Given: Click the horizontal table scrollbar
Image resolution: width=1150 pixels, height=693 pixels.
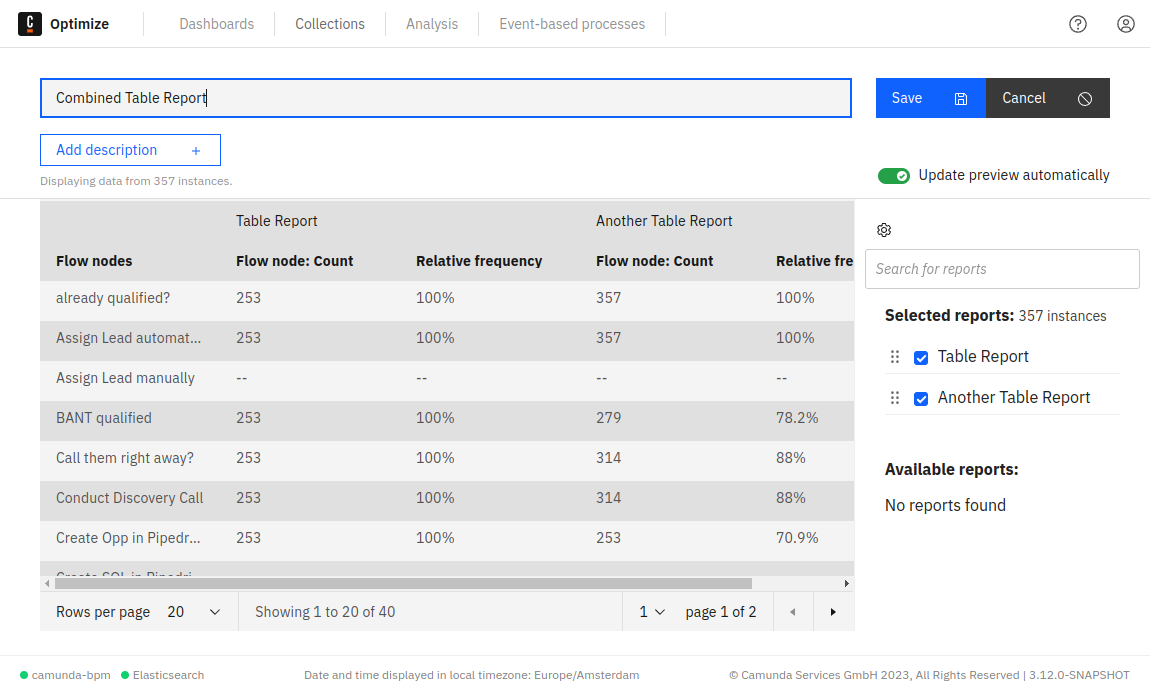Looking at the screenshot, I should click(x=400, y=582).
